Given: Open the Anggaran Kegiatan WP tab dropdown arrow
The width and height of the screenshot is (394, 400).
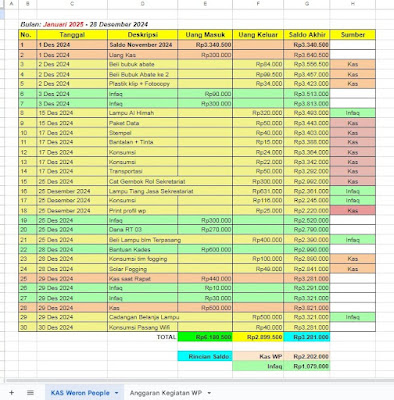Looking at the screenshot, I should coord(209,393).
